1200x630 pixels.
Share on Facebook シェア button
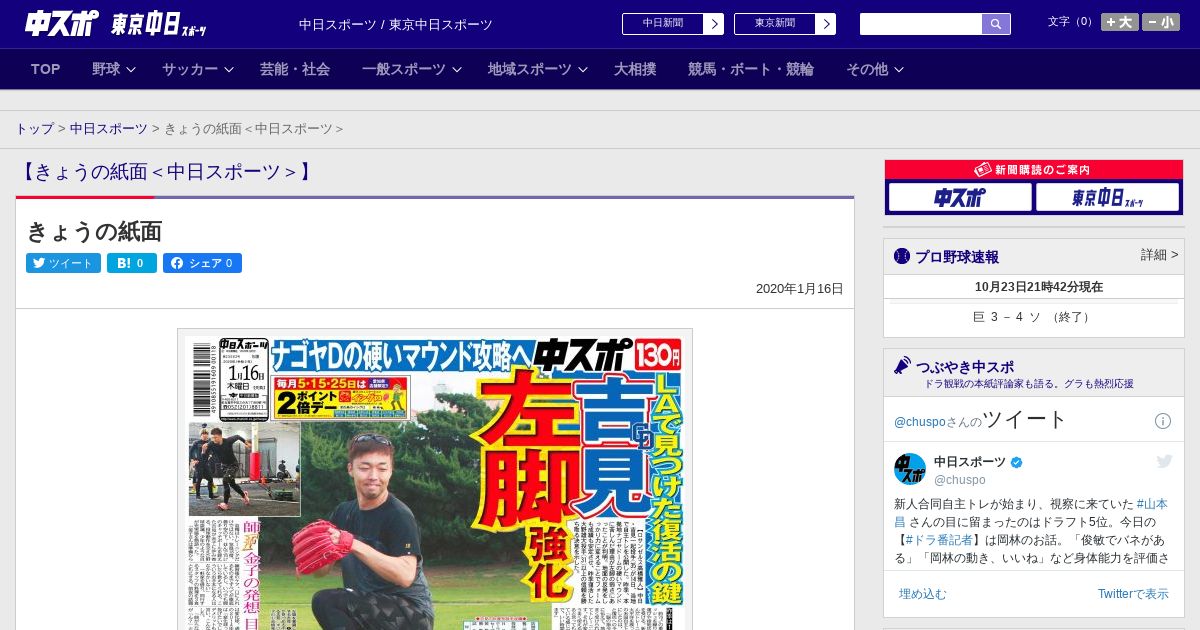(202, 263)
